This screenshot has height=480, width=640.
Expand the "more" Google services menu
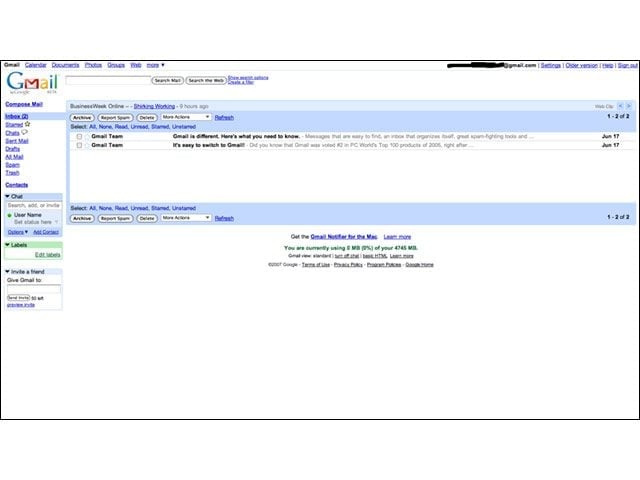156,65
